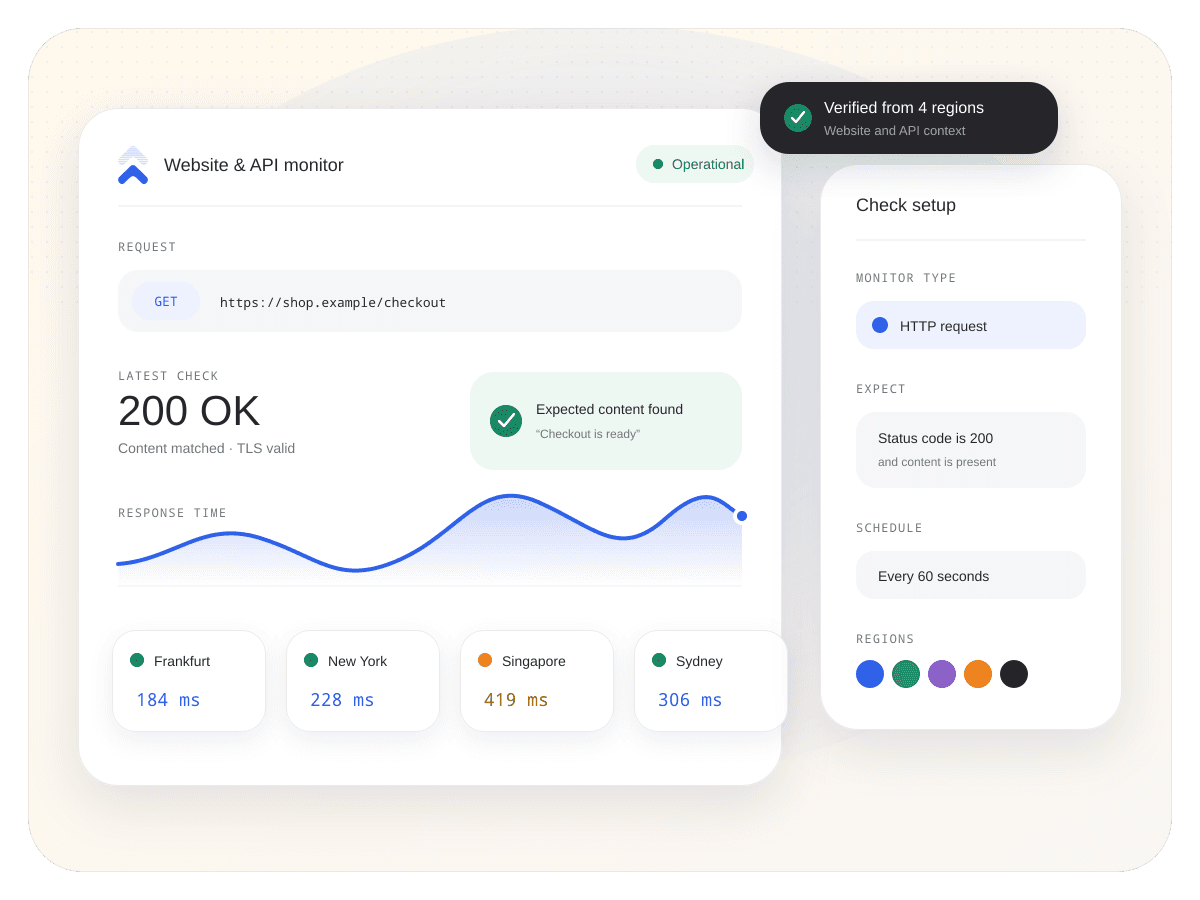Click the Verified from 4 regions toast

(x=909, y=118)
